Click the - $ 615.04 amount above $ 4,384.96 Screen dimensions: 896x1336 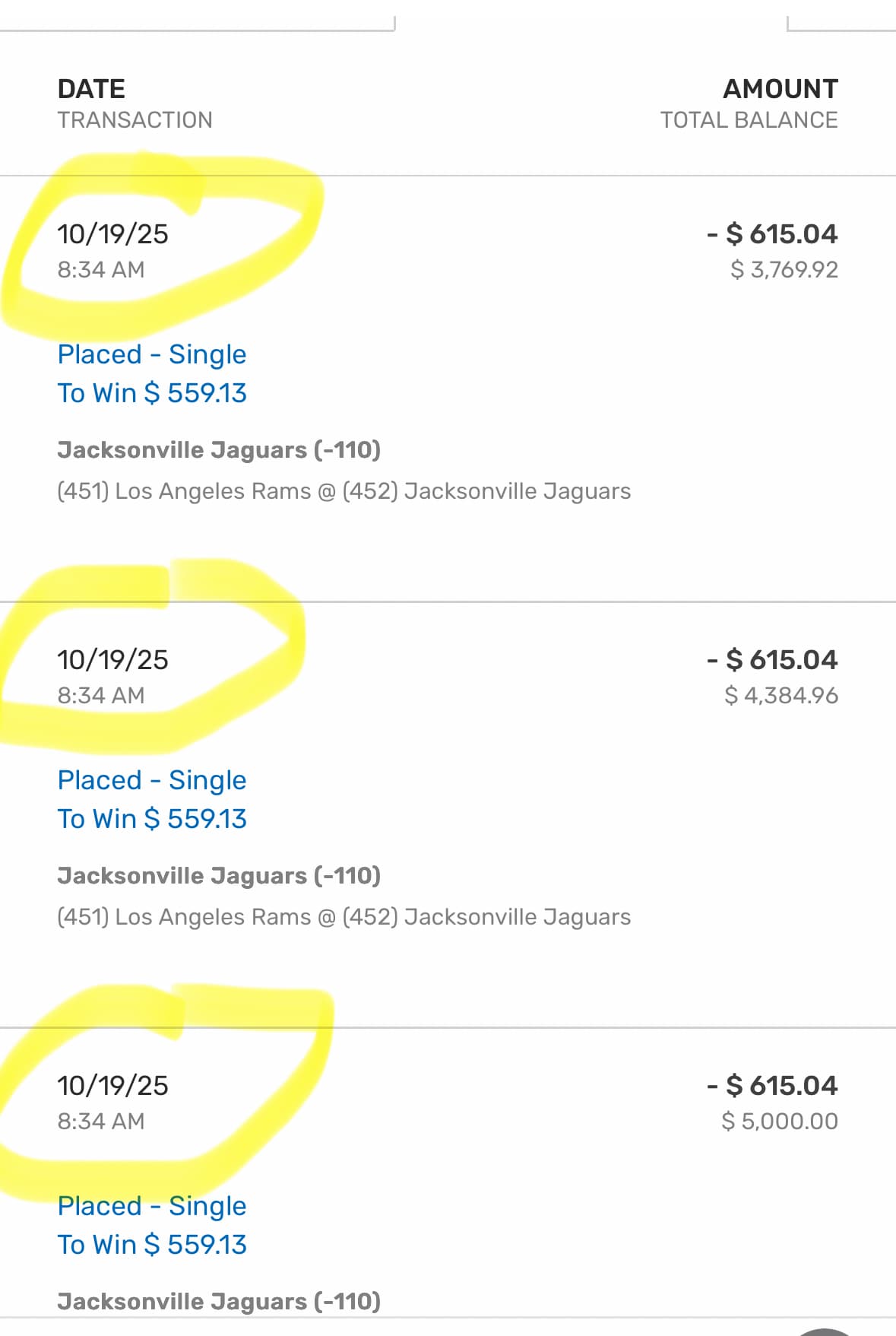[772, 660]
